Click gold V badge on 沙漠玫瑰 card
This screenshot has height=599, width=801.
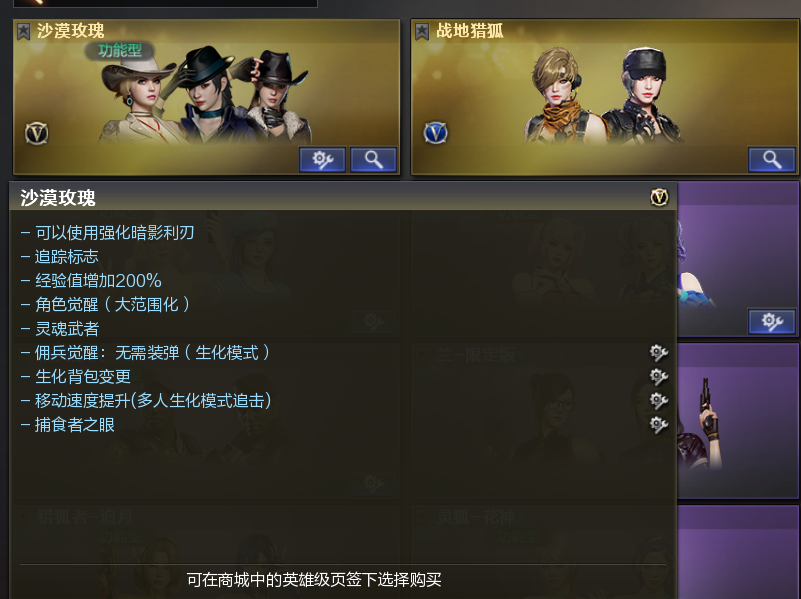(37, 133)
